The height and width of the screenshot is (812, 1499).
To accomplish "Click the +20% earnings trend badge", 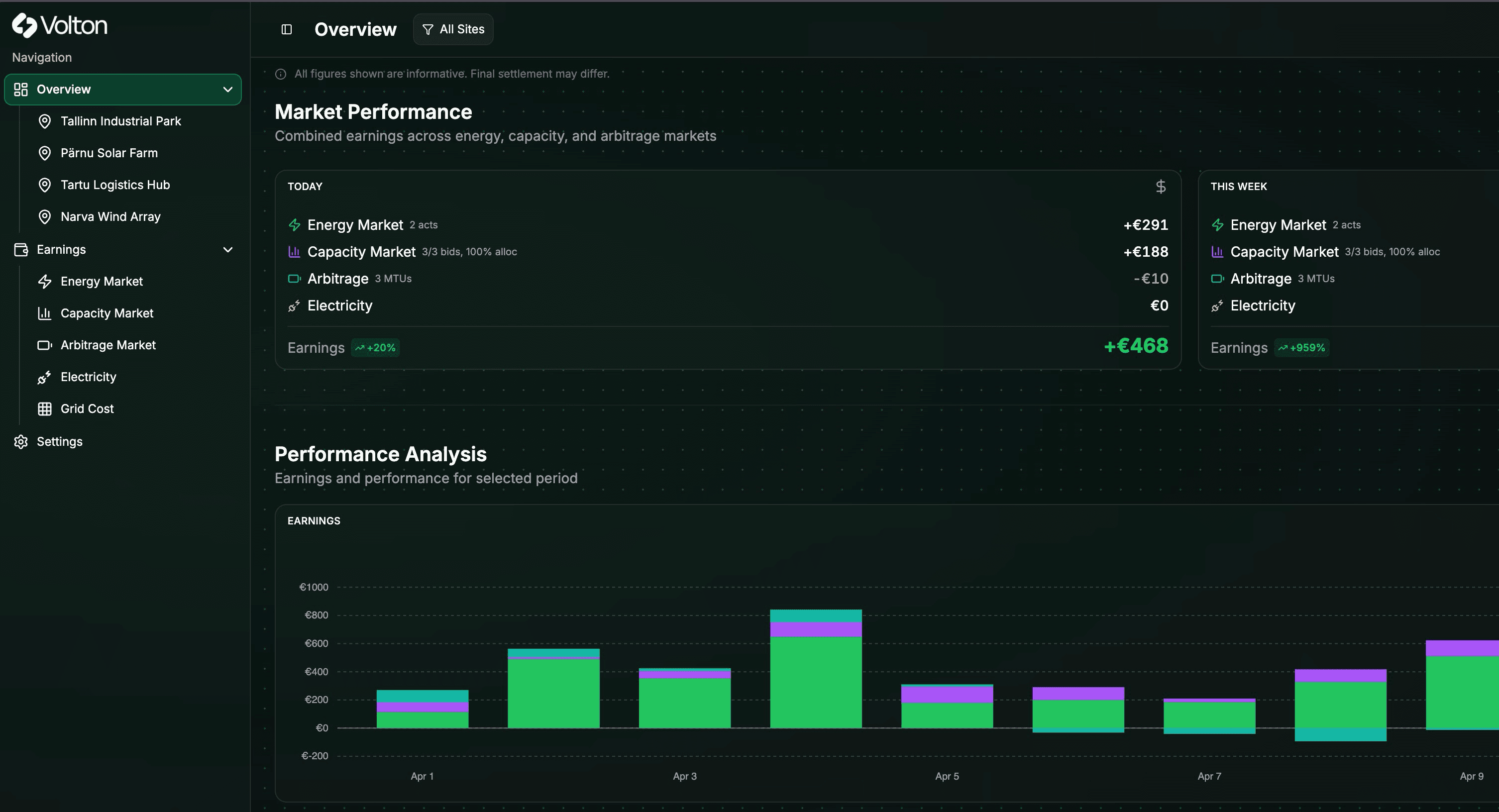I will pos(375,348).
